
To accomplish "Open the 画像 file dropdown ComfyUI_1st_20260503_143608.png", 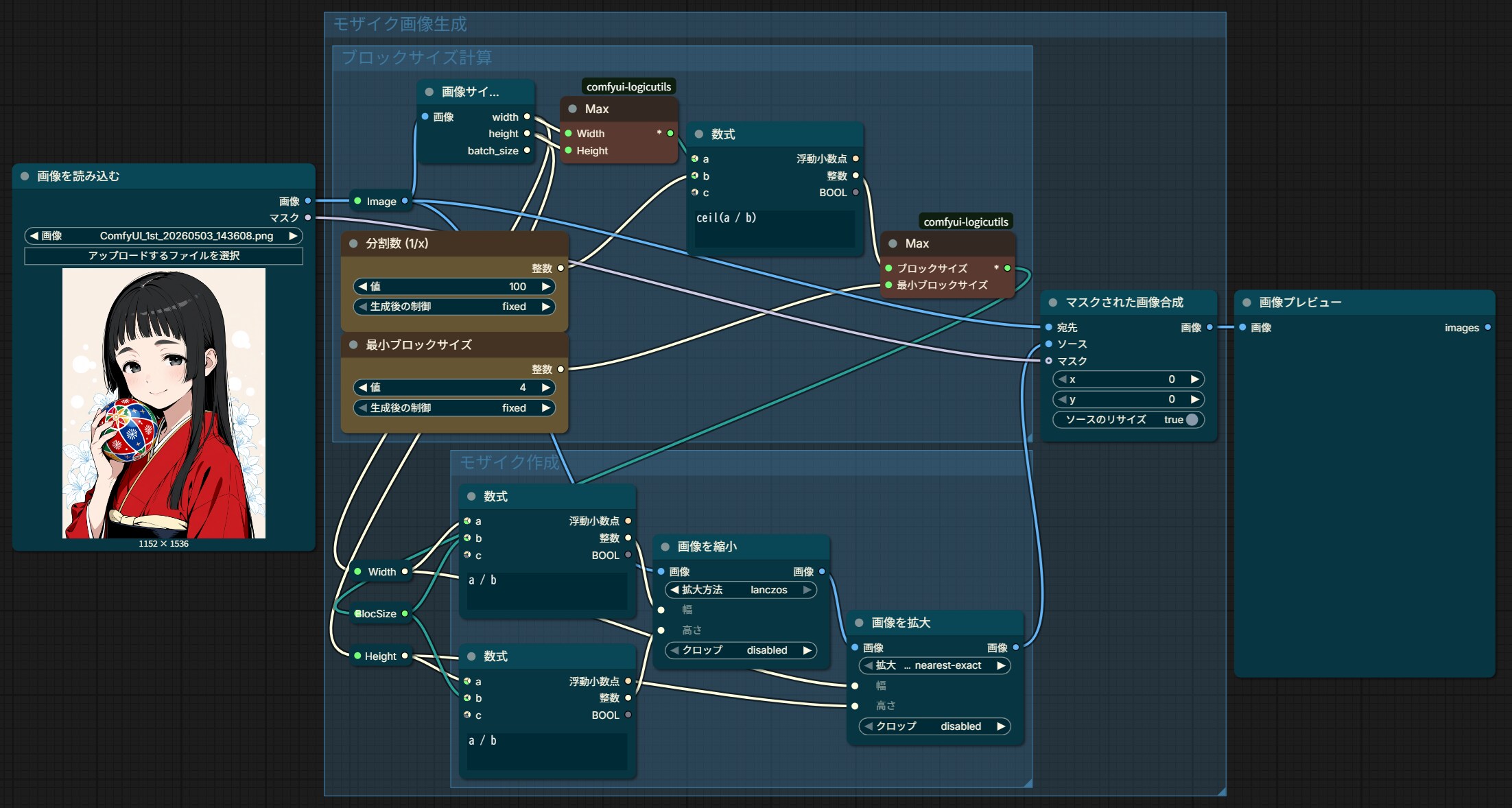I will click(163, 236).
